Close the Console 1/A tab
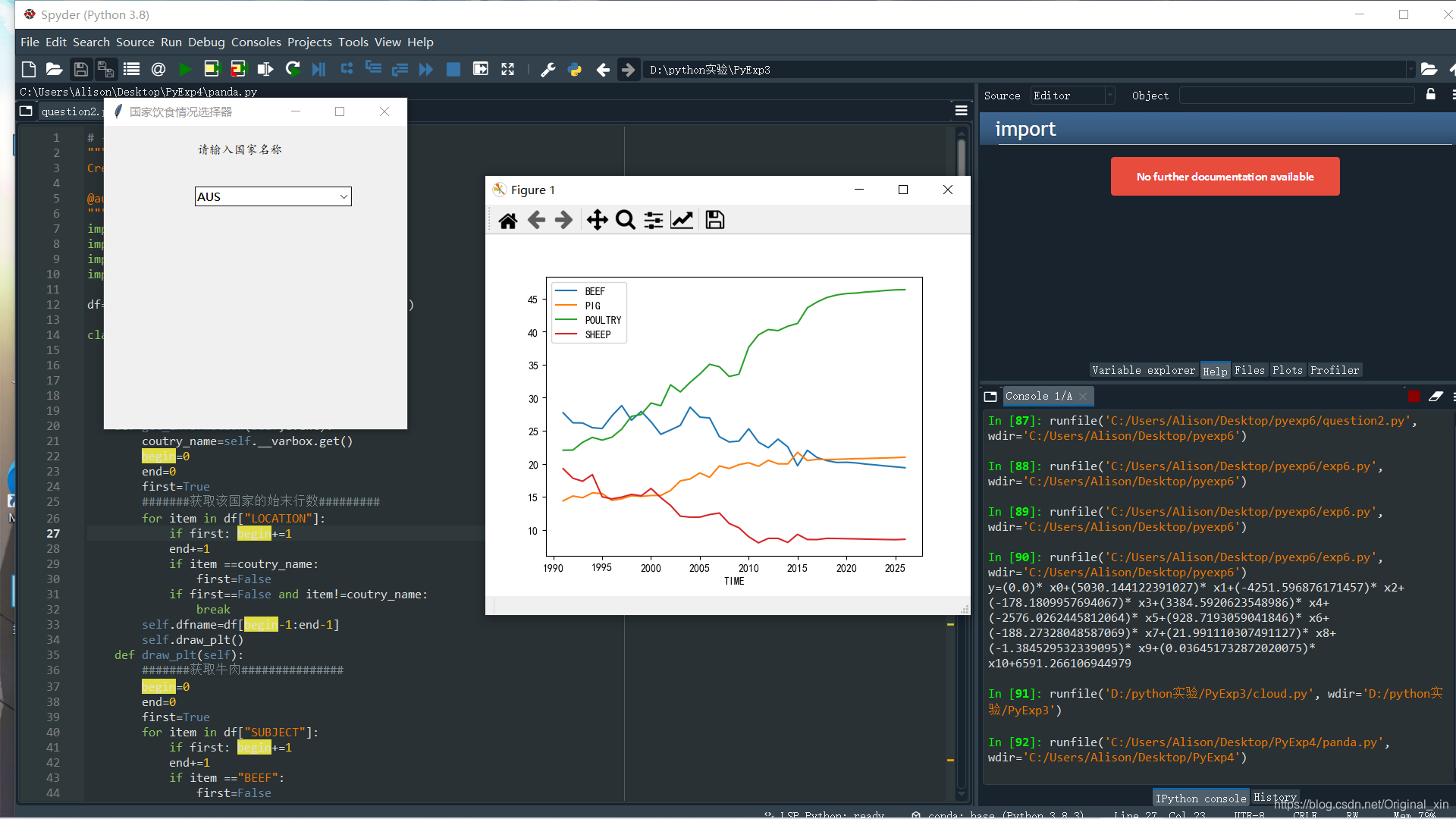 tap(1083, 396)
